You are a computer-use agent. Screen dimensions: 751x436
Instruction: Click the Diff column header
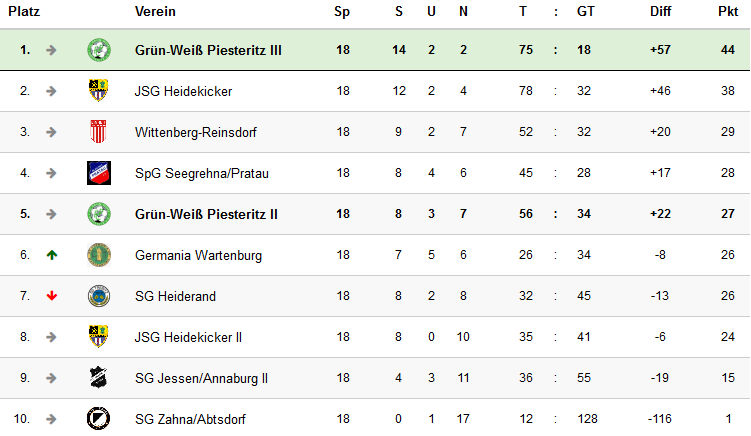pyautogui.click(x=659, y=12)
